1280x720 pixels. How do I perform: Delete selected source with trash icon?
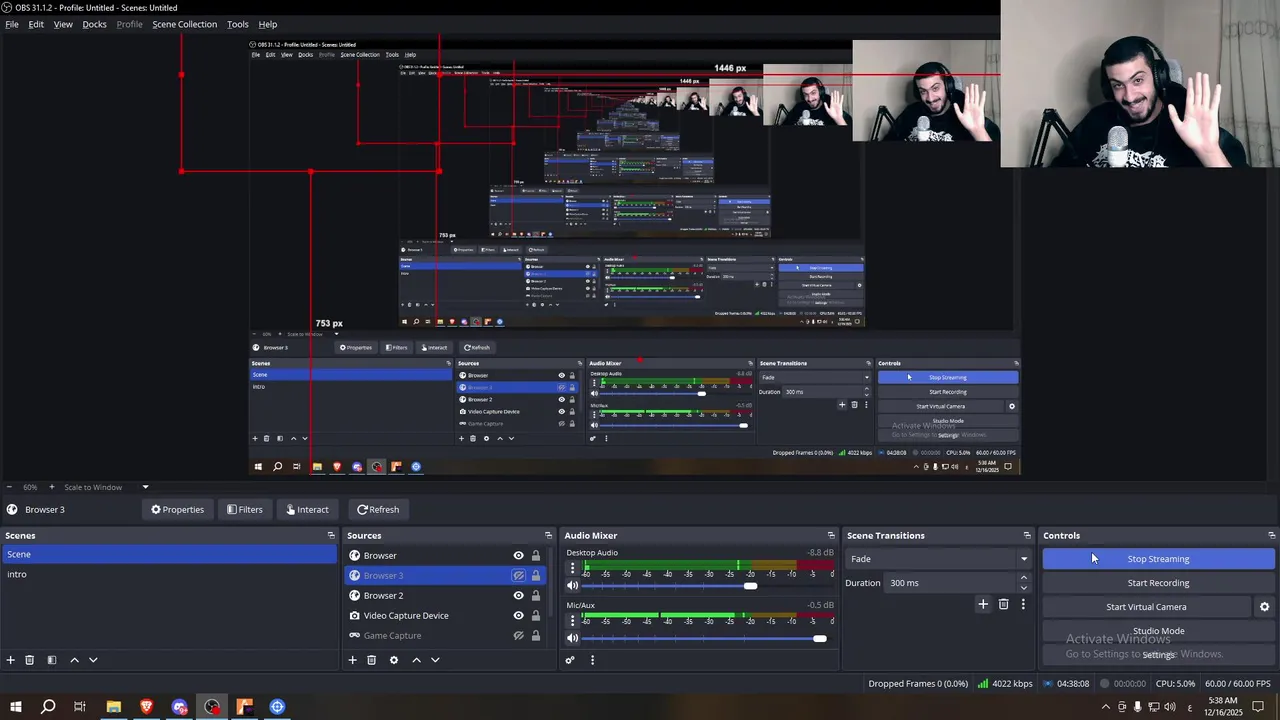(371, 660)
